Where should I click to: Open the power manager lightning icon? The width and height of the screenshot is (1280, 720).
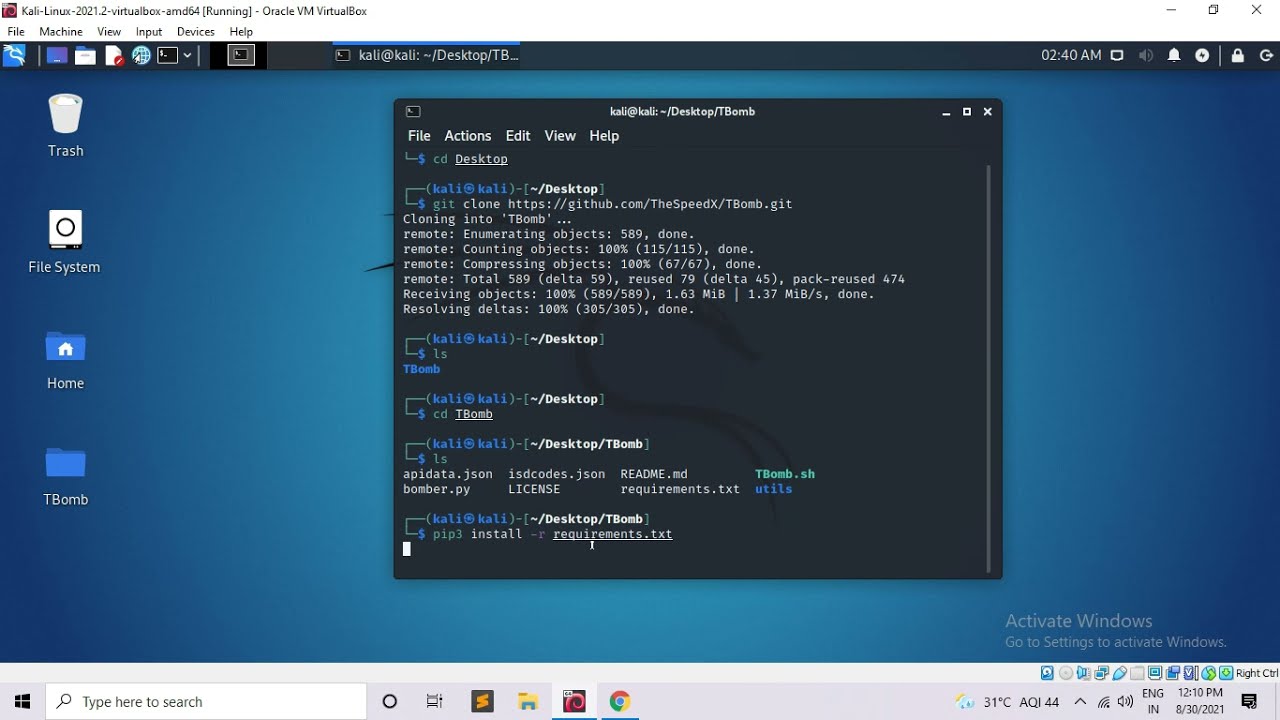coord(1202,56)
